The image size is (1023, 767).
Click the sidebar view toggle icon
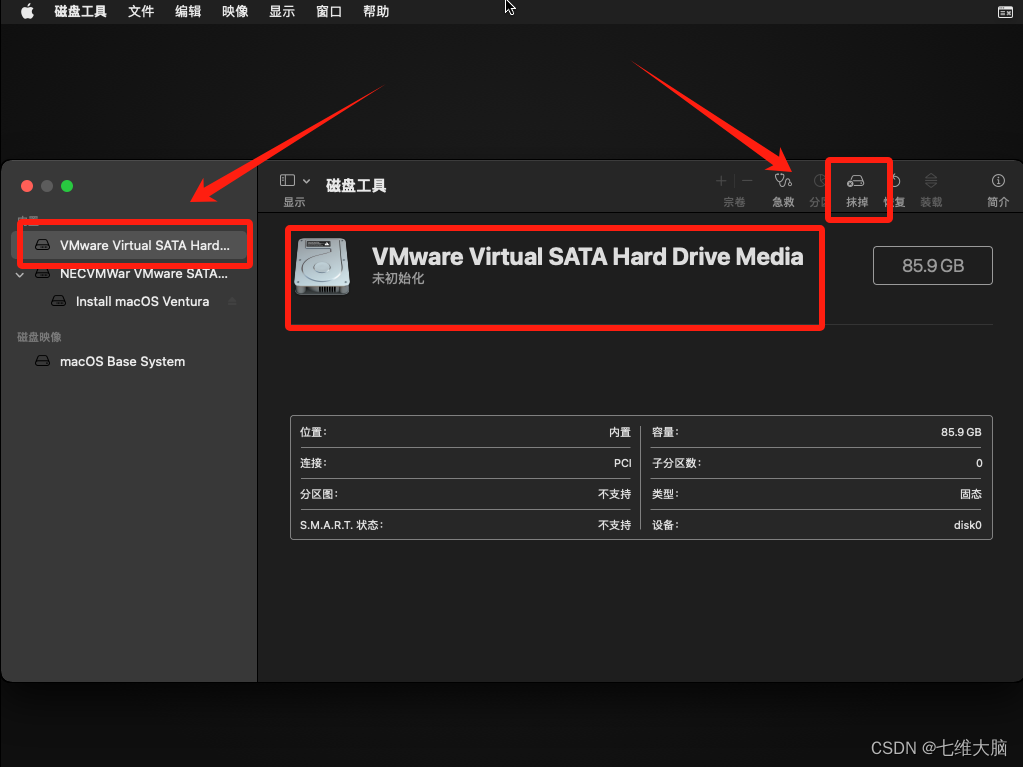(x=287, y=181)
